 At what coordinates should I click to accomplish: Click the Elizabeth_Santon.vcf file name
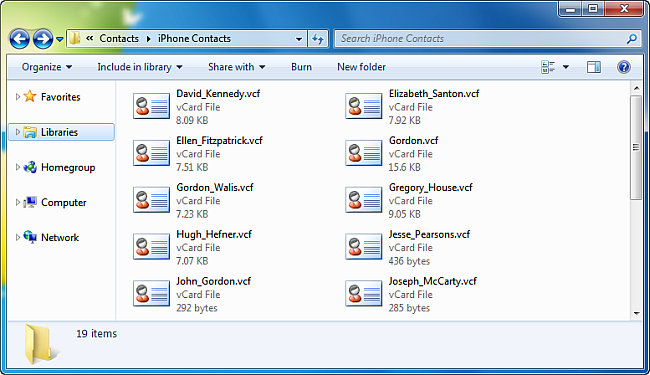(434, 94)
